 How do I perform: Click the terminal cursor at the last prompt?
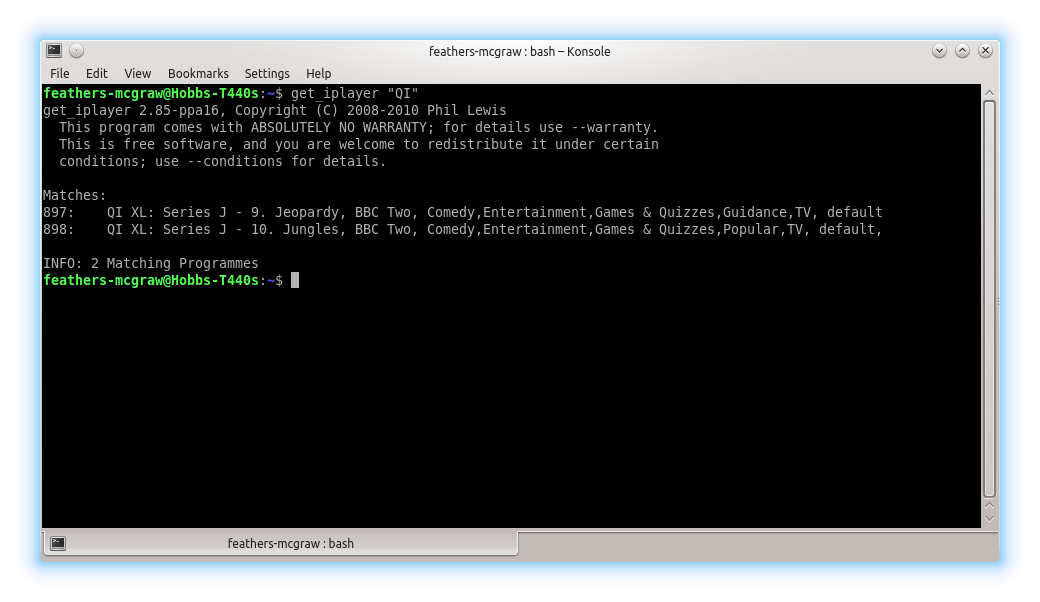pos(295,280)
